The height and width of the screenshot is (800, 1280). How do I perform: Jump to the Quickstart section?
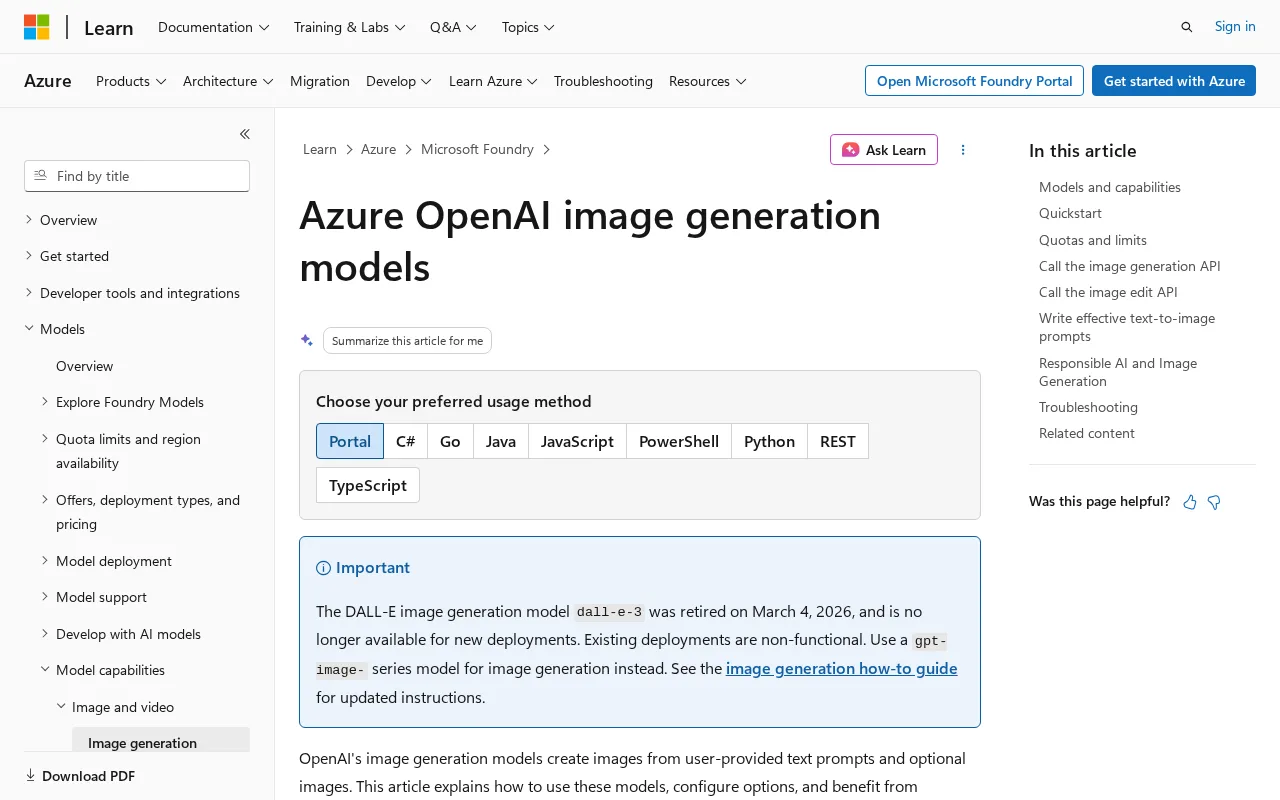pyautogui.click(x=1070, y=213)
